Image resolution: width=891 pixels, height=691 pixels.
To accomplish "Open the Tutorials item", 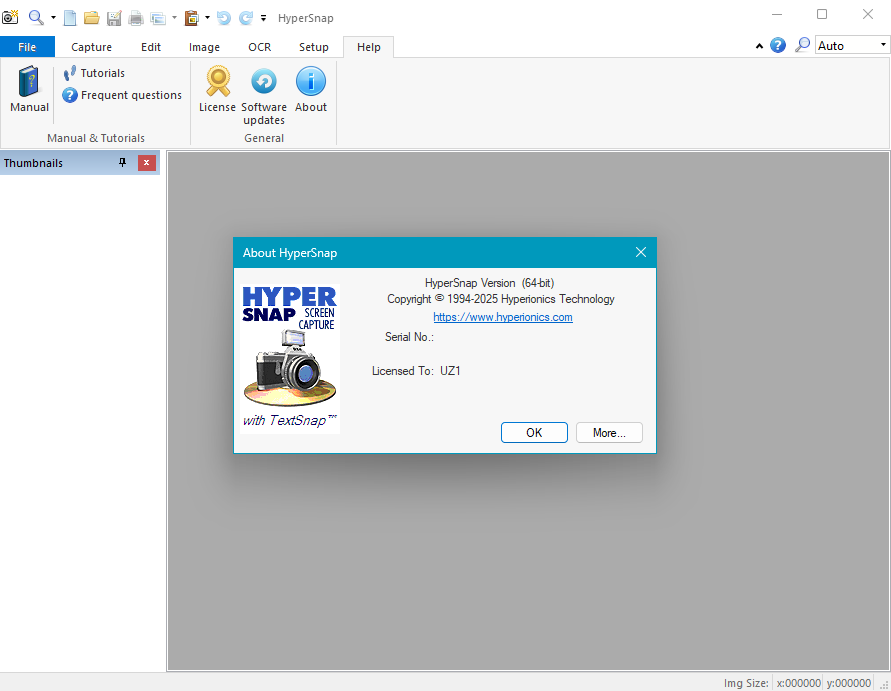I will point(94,73).
